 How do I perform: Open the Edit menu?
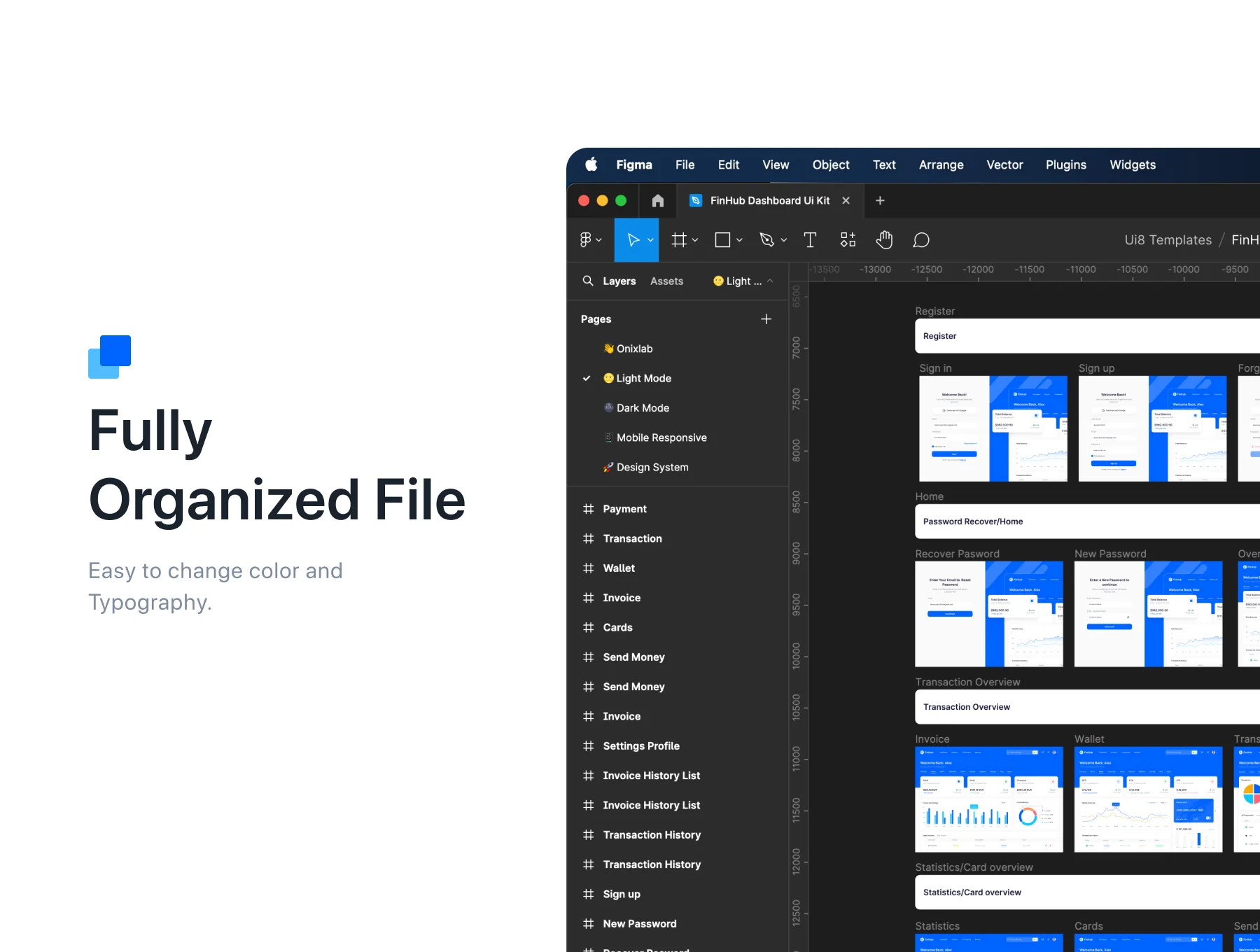coord(729,164)
